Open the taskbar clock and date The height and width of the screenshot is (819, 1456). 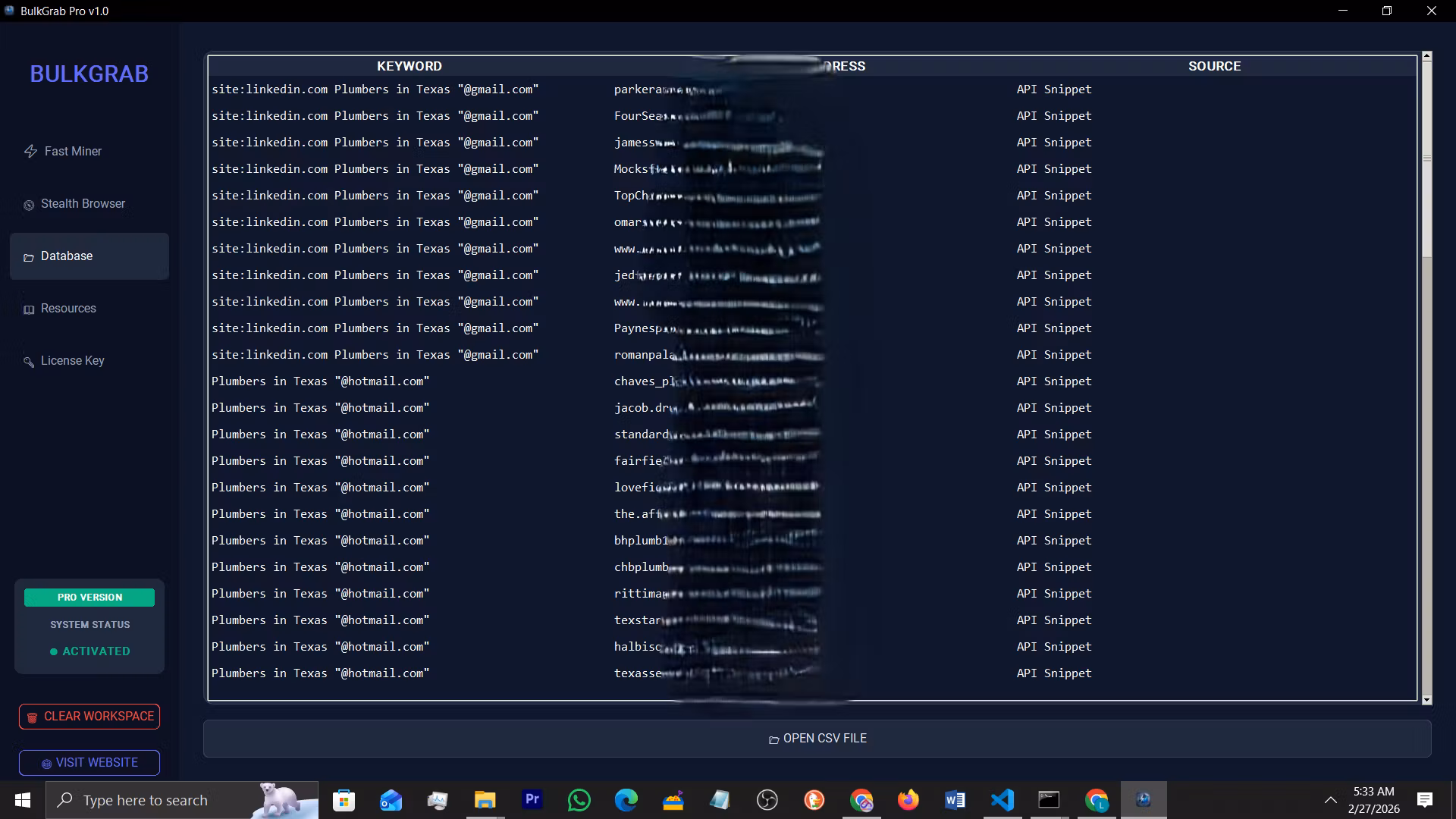[x=1373, y=800]
